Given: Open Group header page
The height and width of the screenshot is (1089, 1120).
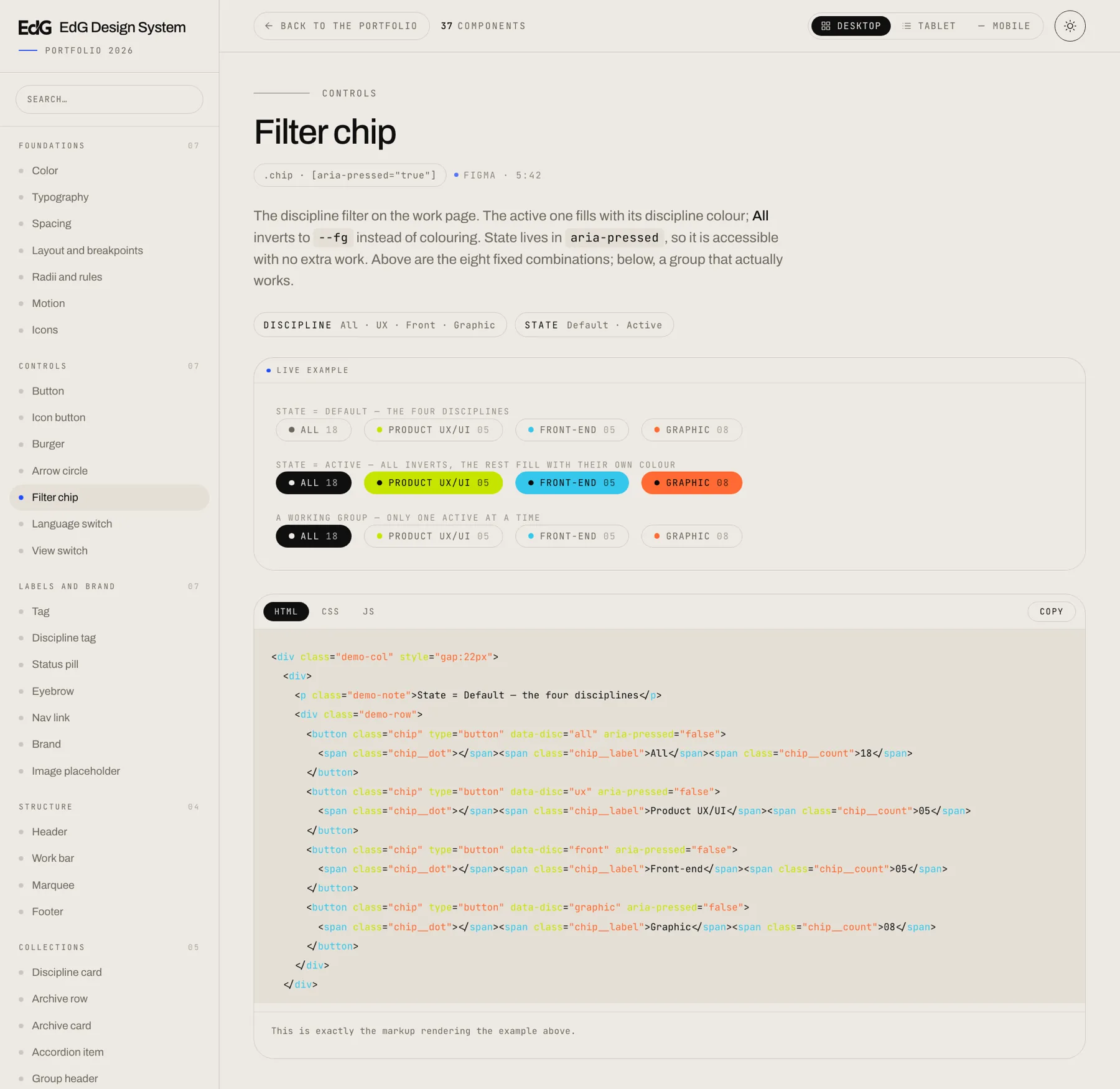Looking at the screenshot, I should coord(110,1079).
